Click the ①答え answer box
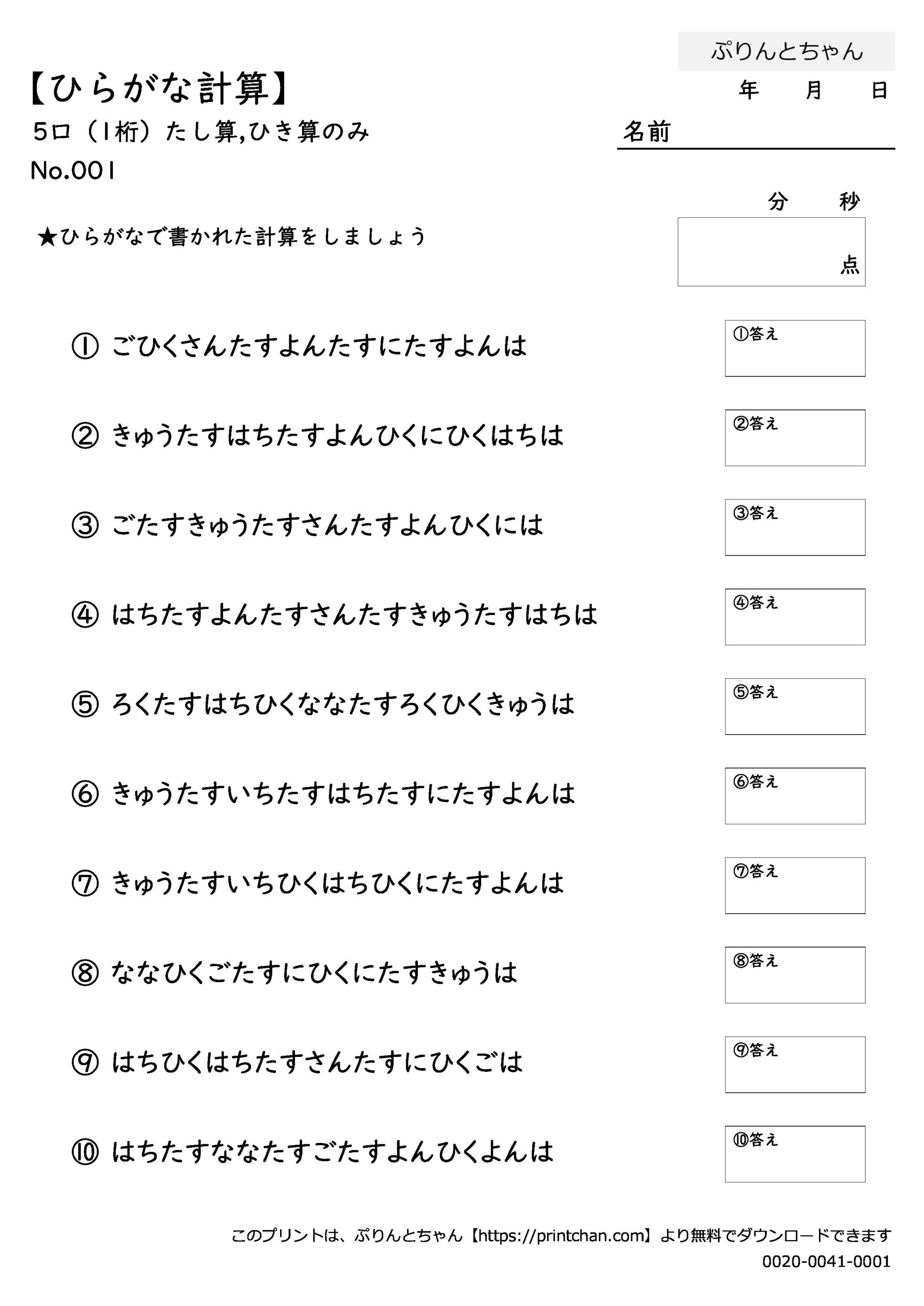This screenshot has width=924, height=1306. pyautogui.click(x=794, y=348)
